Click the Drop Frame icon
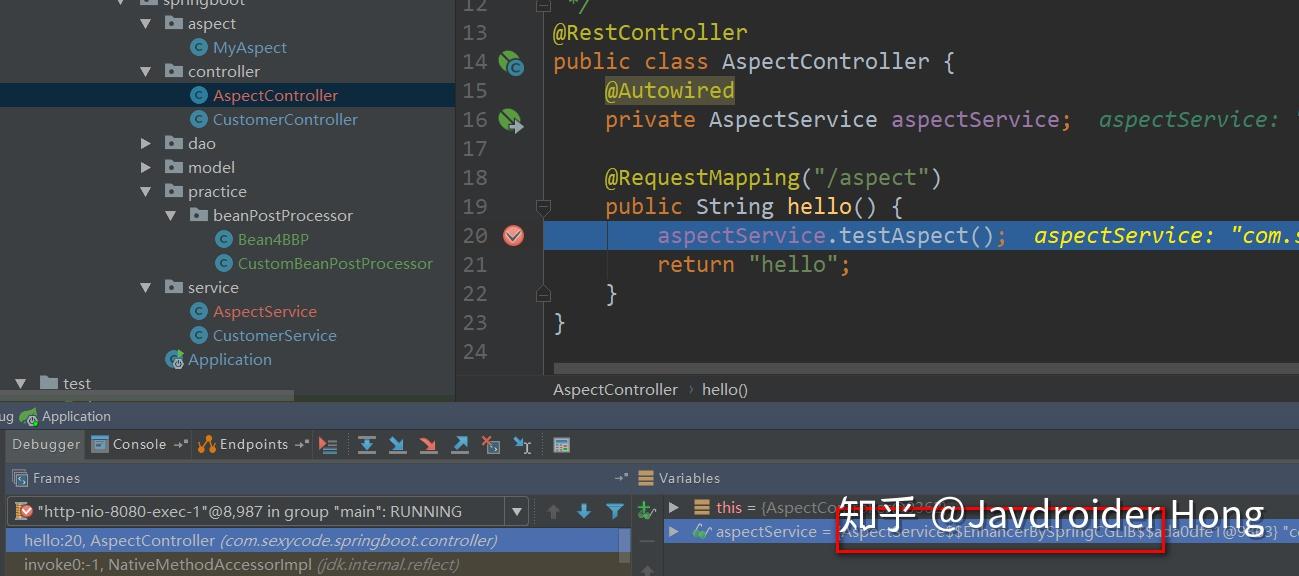Viewport: 1299px width, 576px height. [x=490, y=444]
